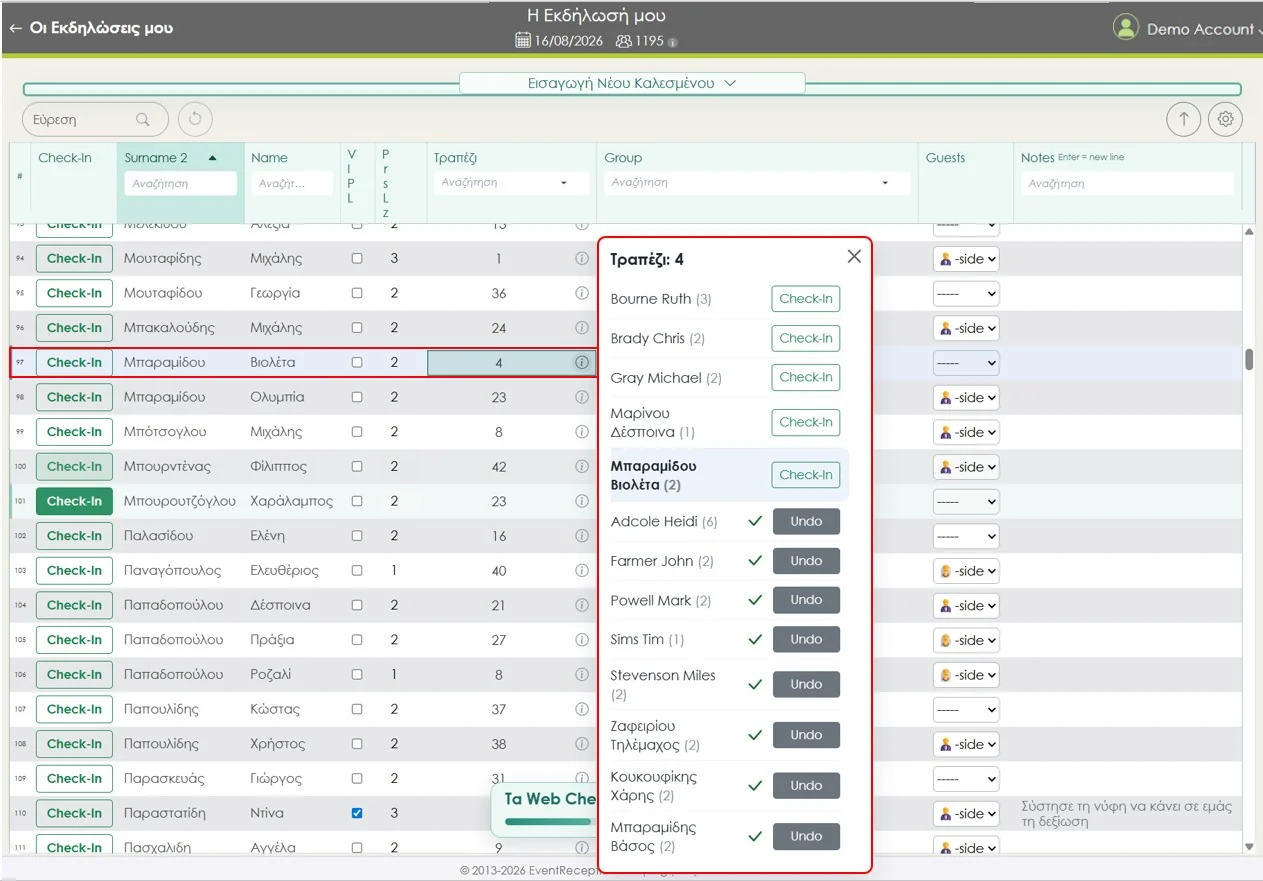Check in Bourne Ruth in popup
The image size is (1263, 881).
point(805,299)
